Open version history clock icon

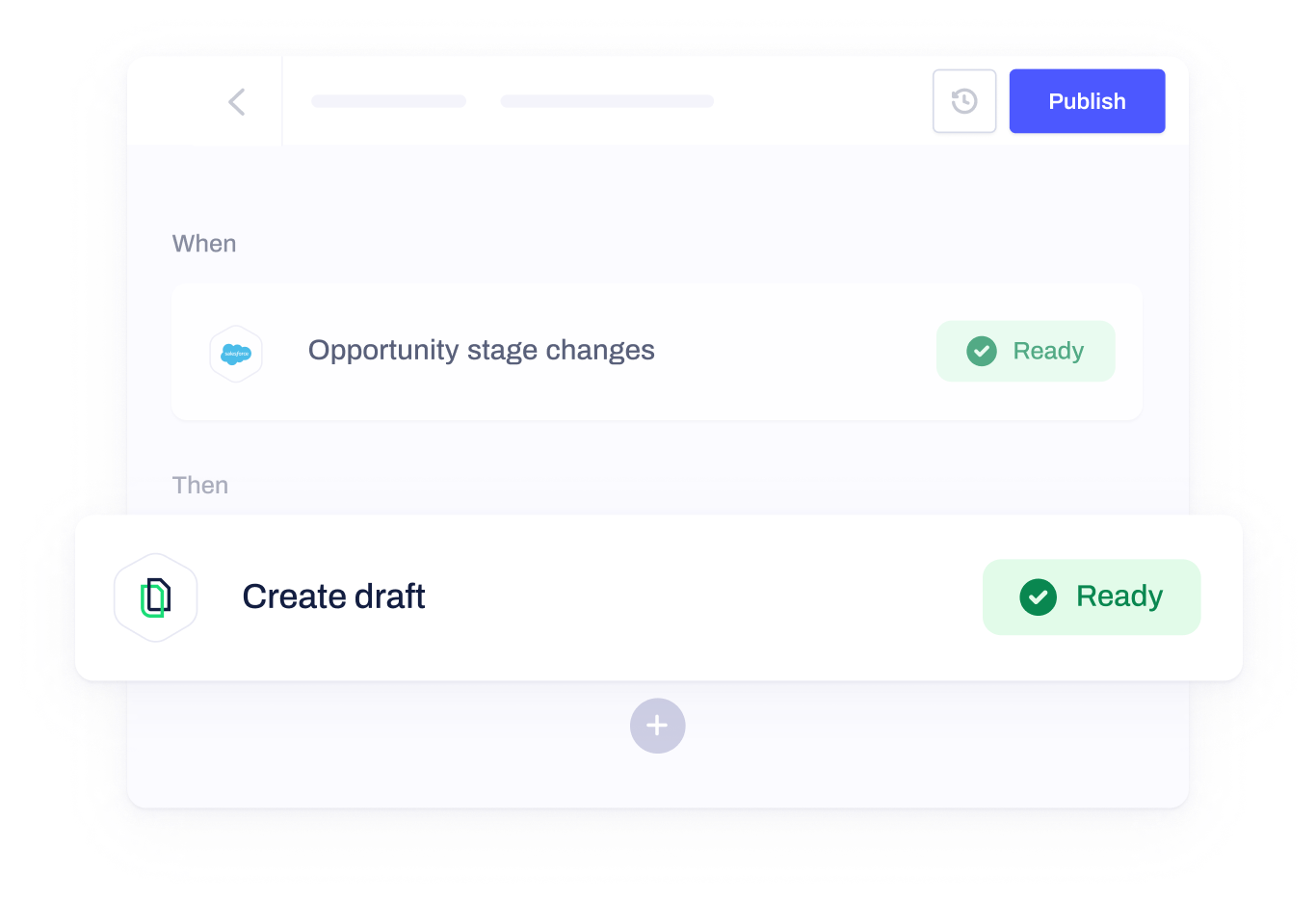[964, 101]
